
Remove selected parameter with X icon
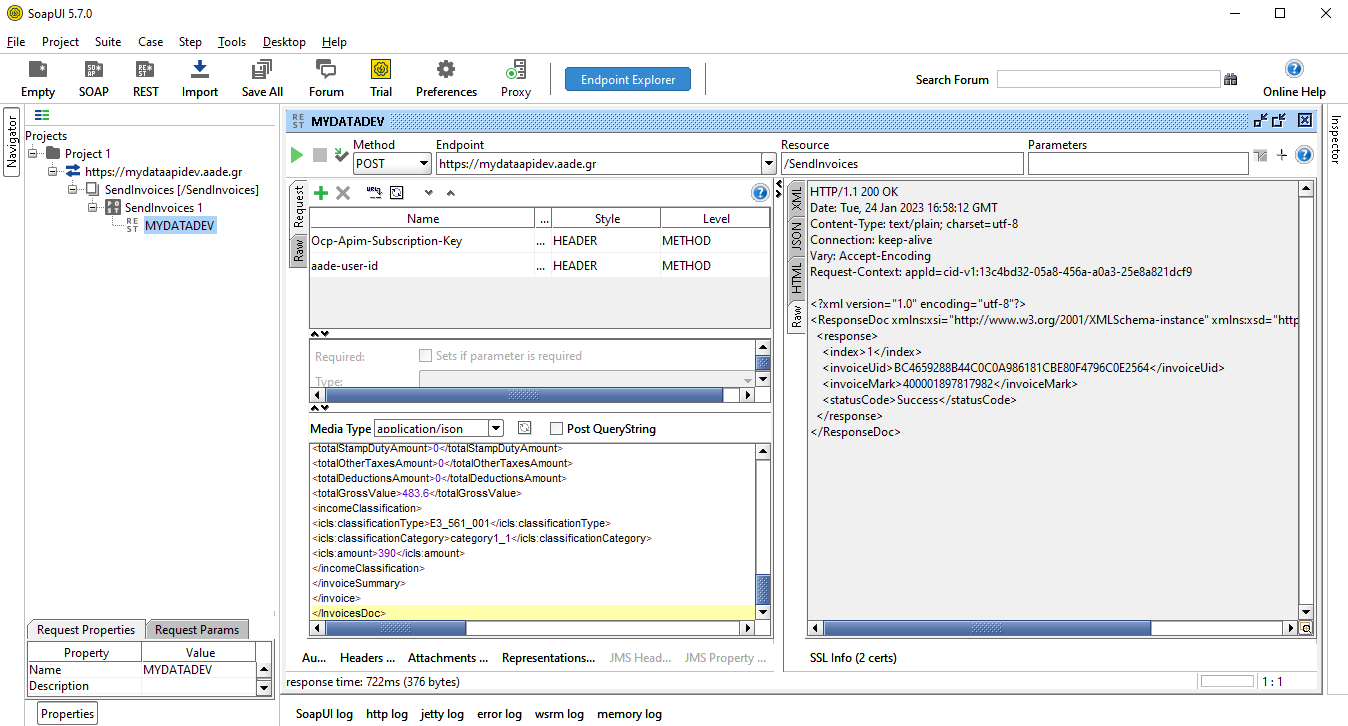click(343, 192)
